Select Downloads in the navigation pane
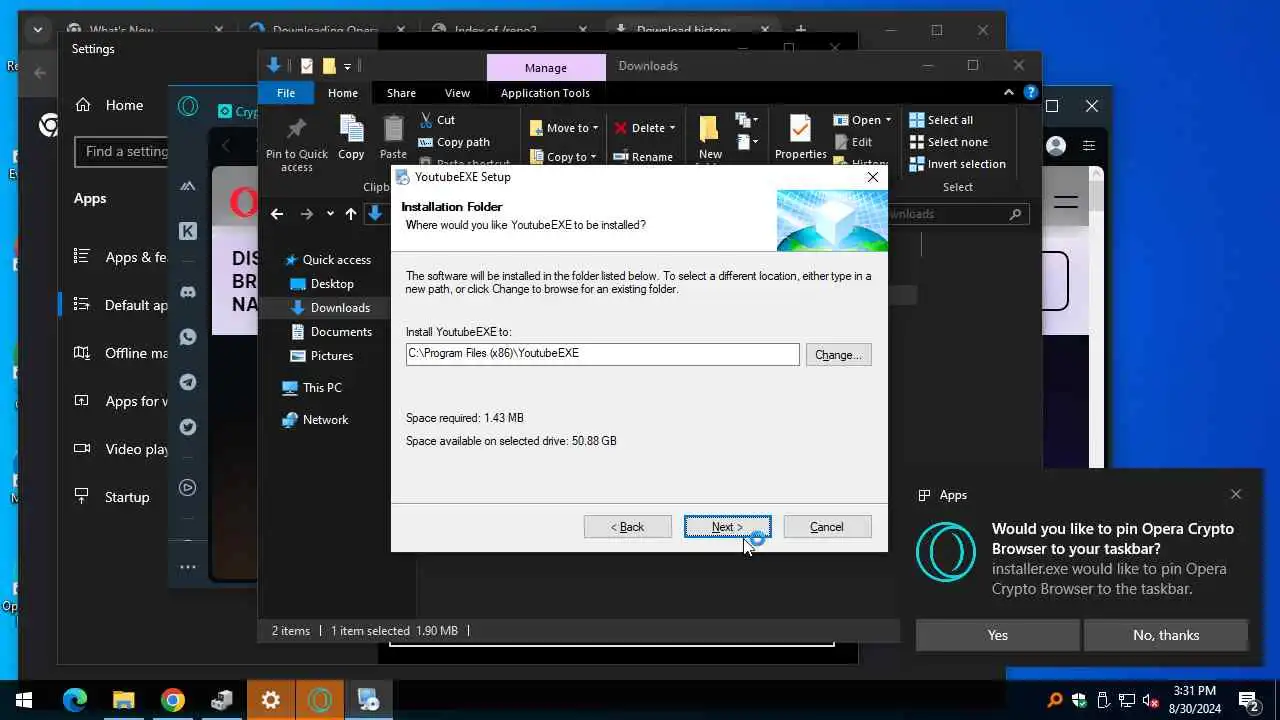 [330, 308]
